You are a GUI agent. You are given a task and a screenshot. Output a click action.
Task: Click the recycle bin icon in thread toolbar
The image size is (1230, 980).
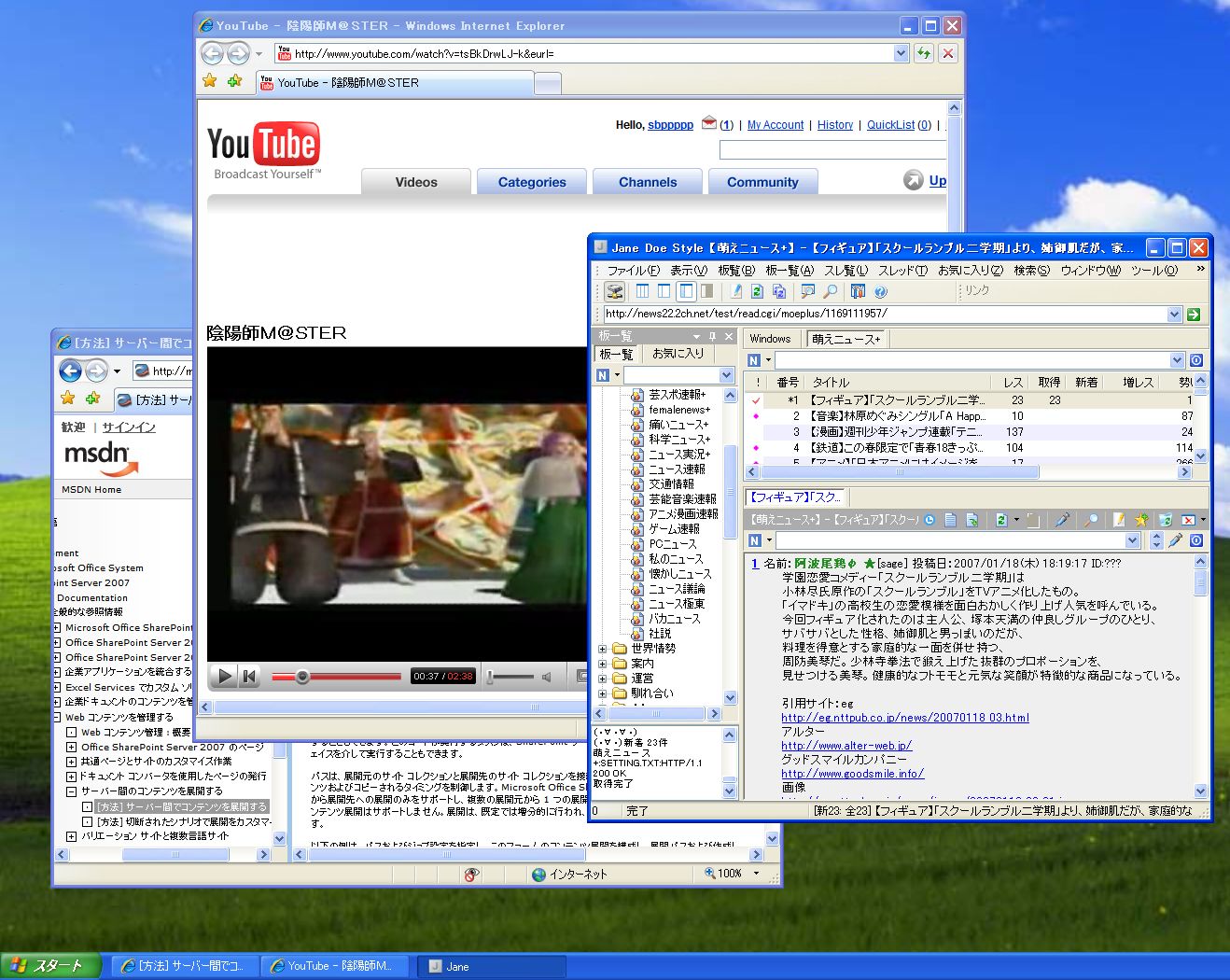1165,520
